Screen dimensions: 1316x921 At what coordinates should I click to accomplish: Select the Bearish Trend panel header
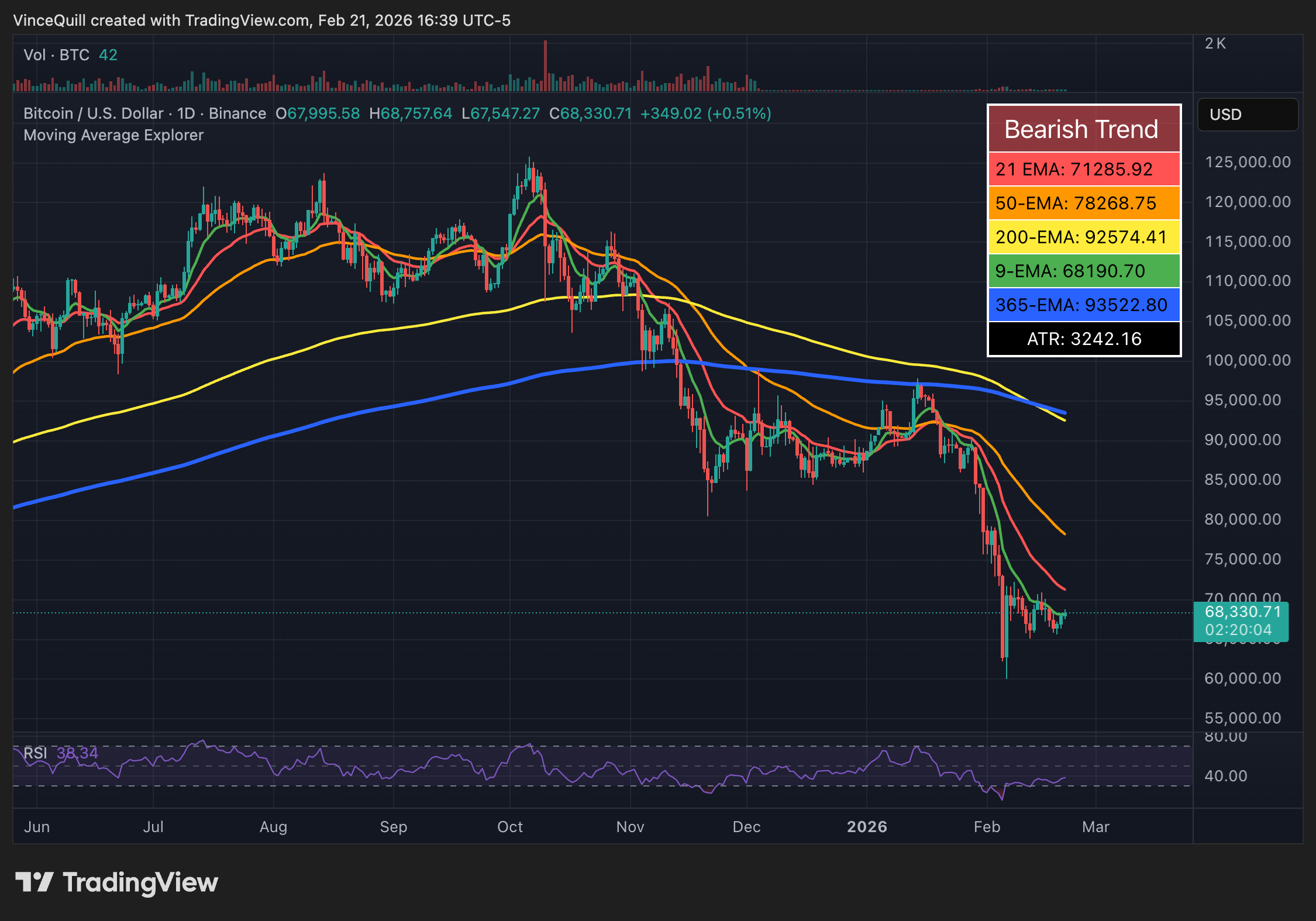(x=1083, y=129)
